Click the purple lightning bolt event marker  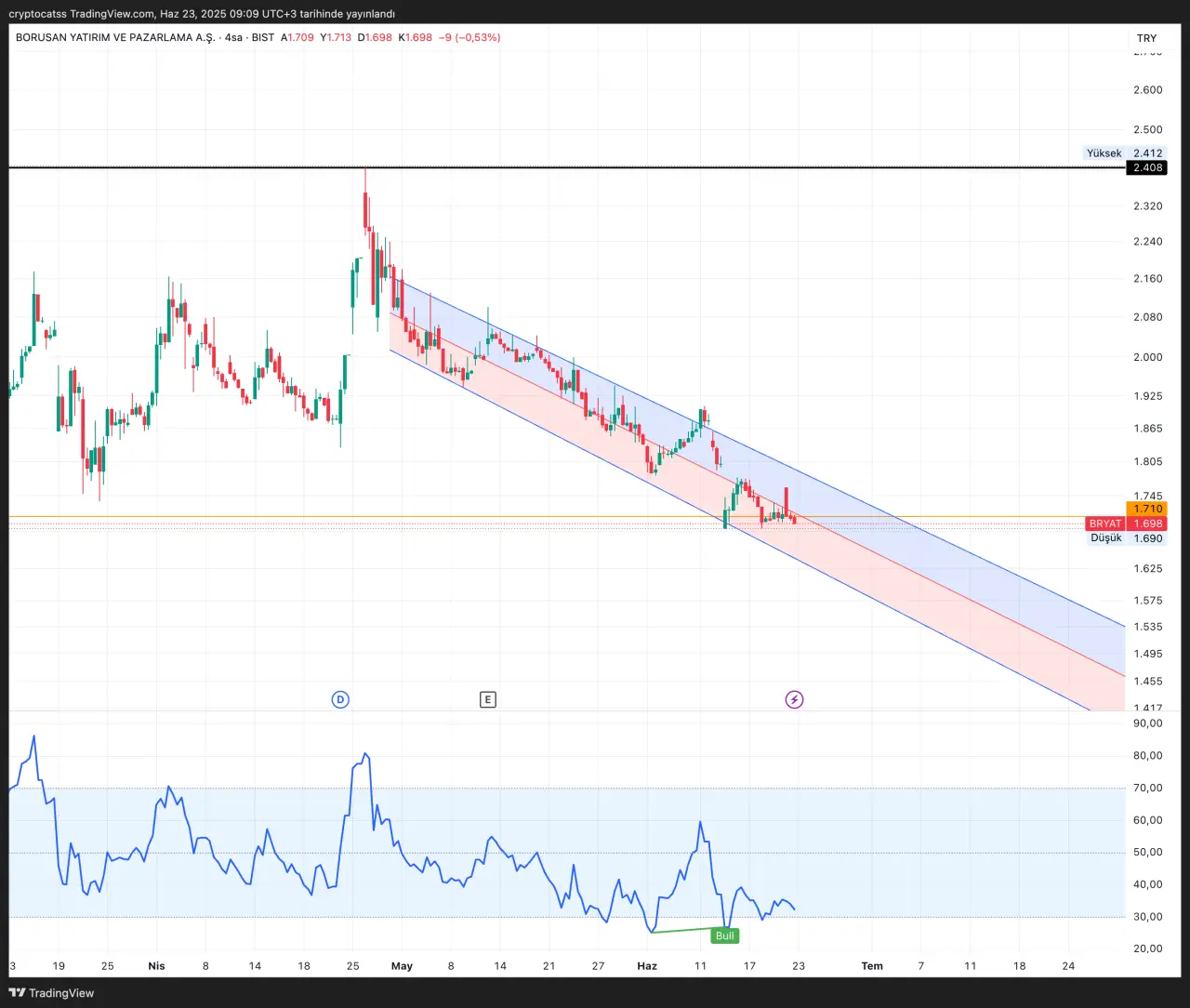(x=794, y=699)
